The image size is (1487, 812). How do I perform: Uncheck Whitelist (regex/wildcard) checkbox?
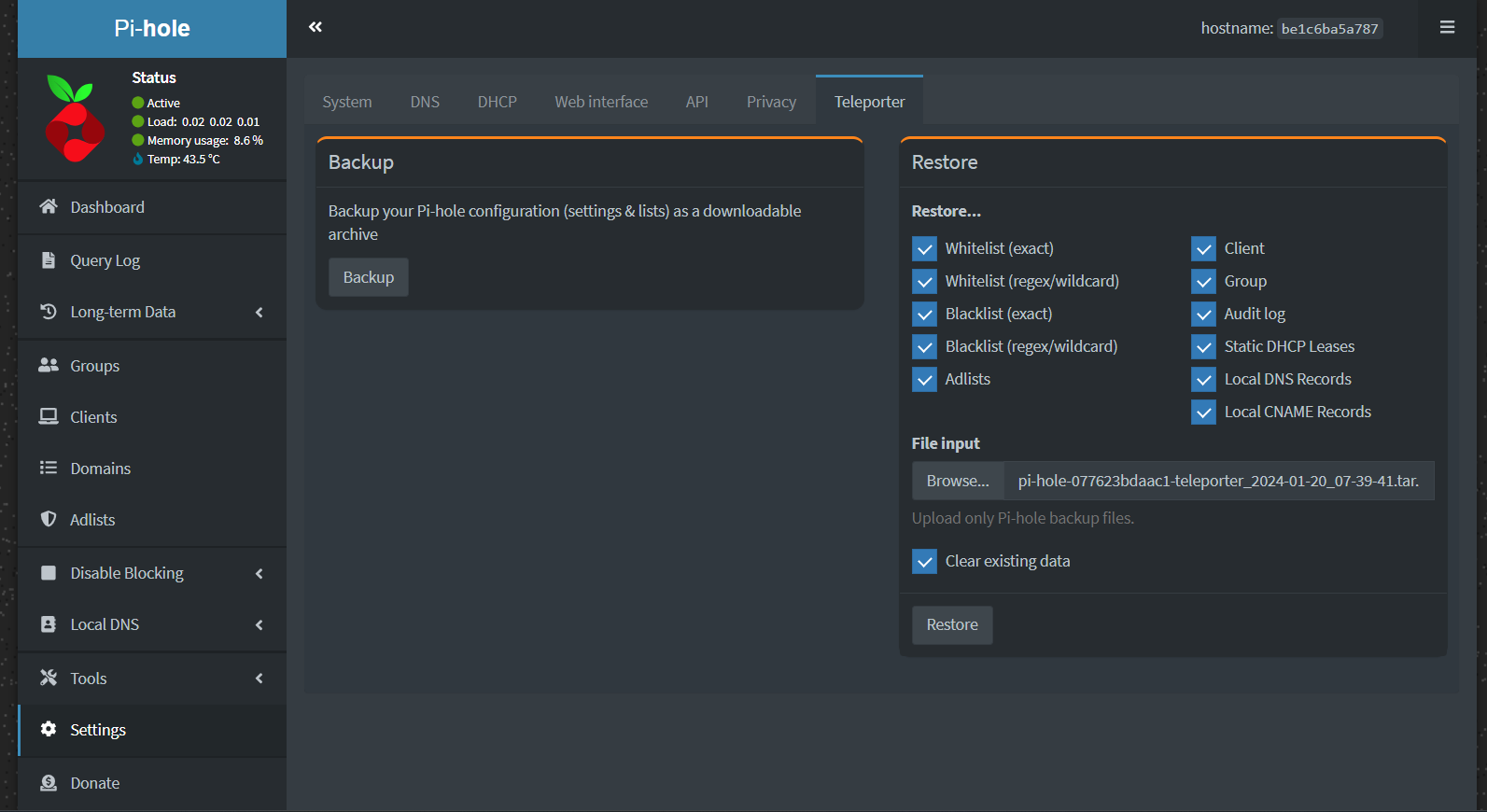(924, 281)
